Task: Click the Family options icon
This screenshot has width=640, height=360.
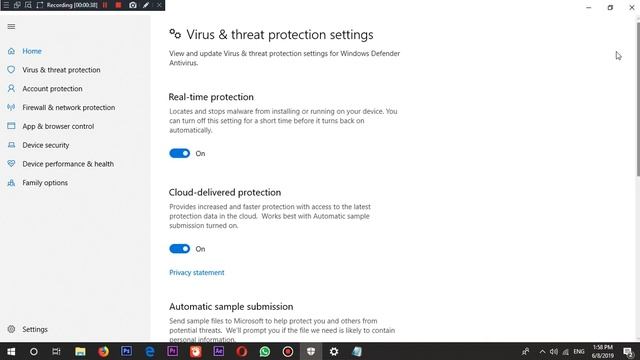Action: (x=11, y=183)
